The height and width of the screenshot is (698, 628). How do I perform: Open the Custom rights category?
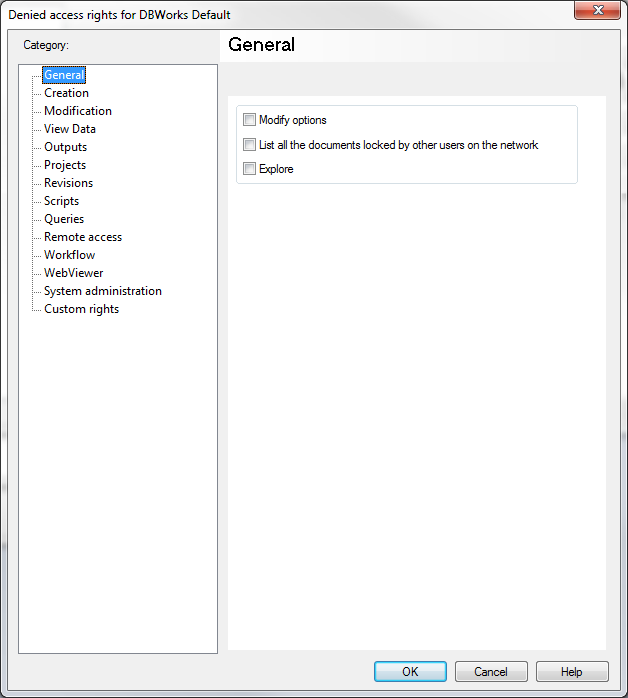tap(81, 309)
